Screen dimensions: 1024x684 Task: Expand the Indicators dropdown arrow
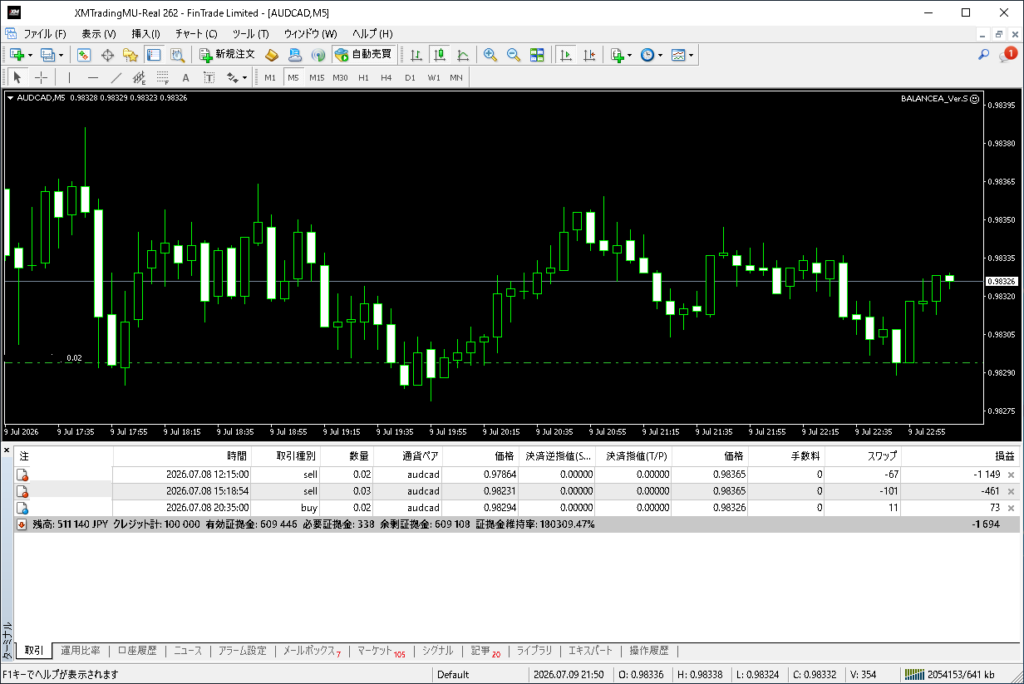tap(630, 56)
